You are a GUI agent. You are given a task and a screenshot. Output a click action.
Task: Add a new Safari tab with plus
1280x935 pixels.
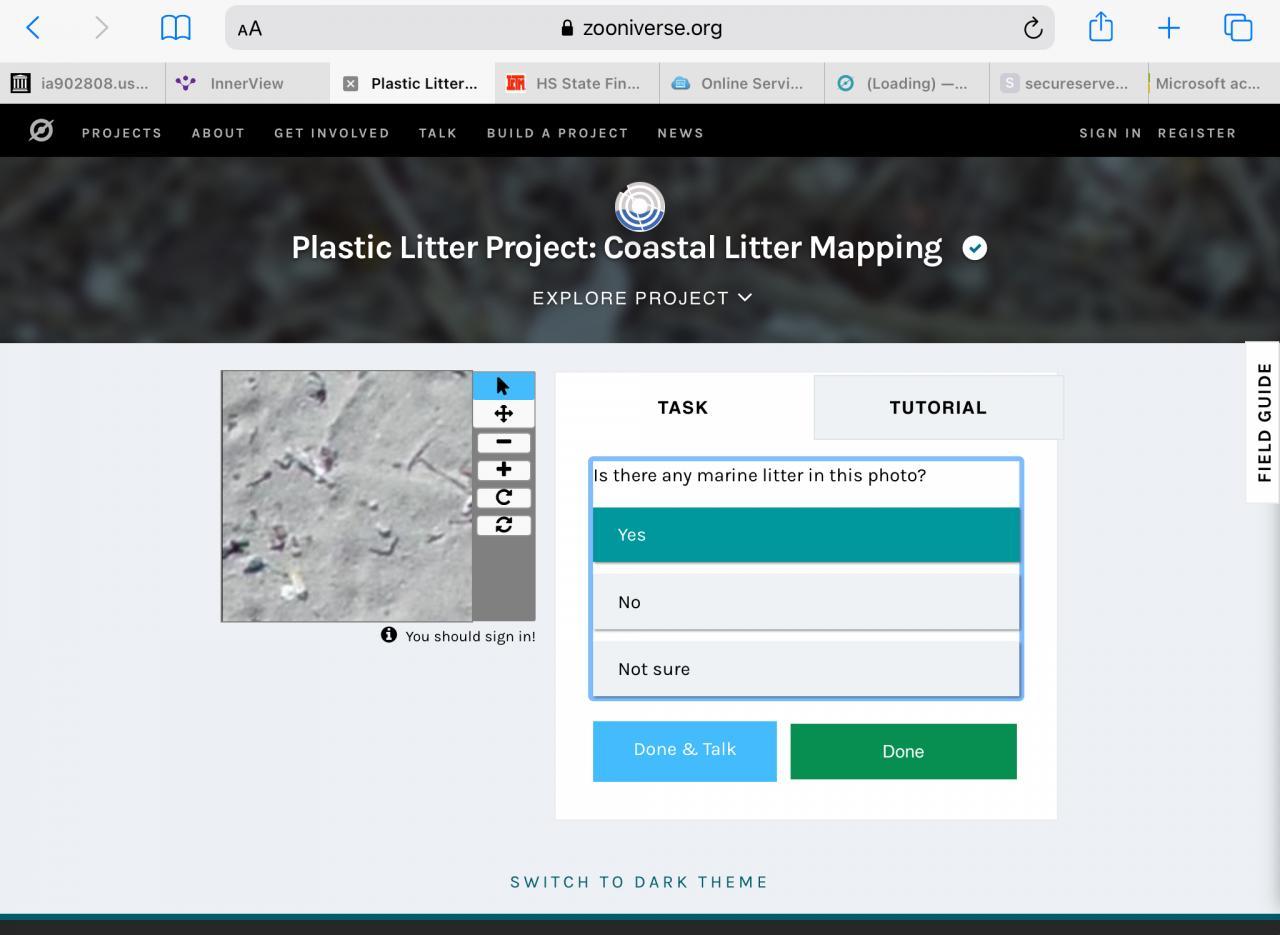click(1168, 28)
